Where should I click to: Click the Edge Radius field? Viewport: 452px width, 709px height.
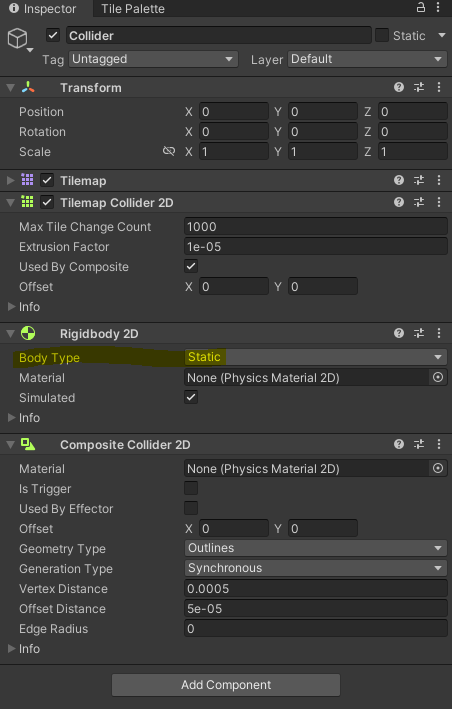pyautogui.click(x=315, y=628)
